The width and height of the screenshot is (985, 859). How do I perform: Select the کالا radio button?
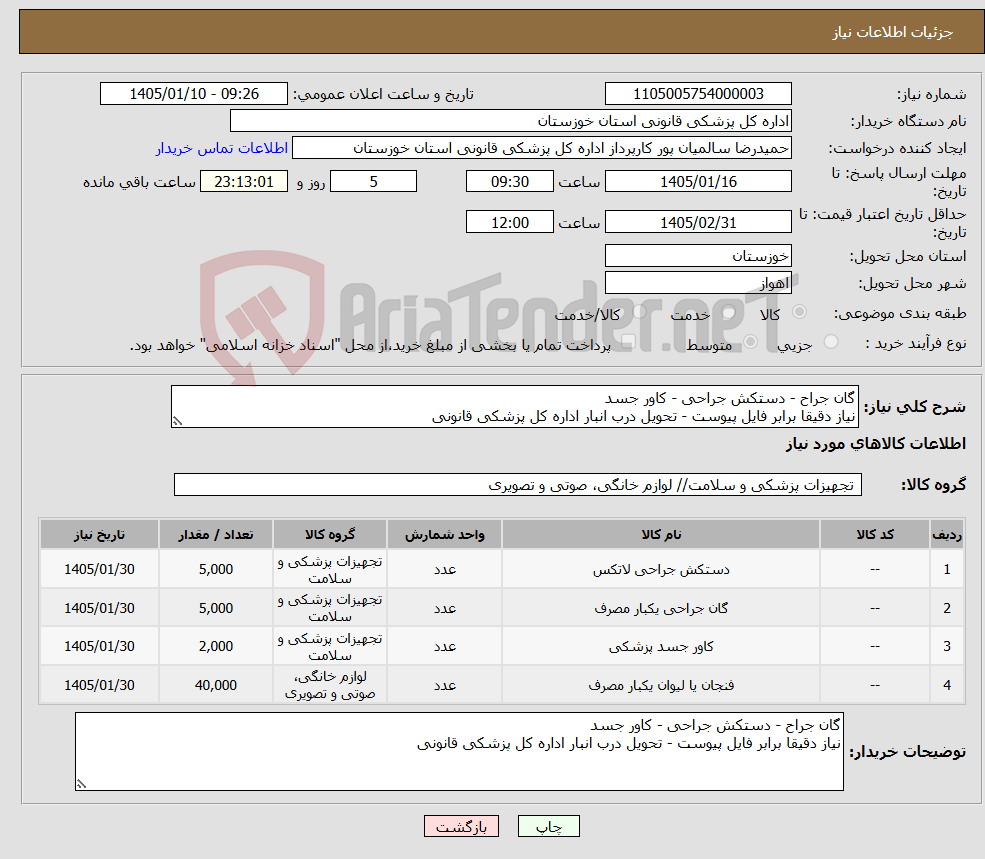(800, 312)
